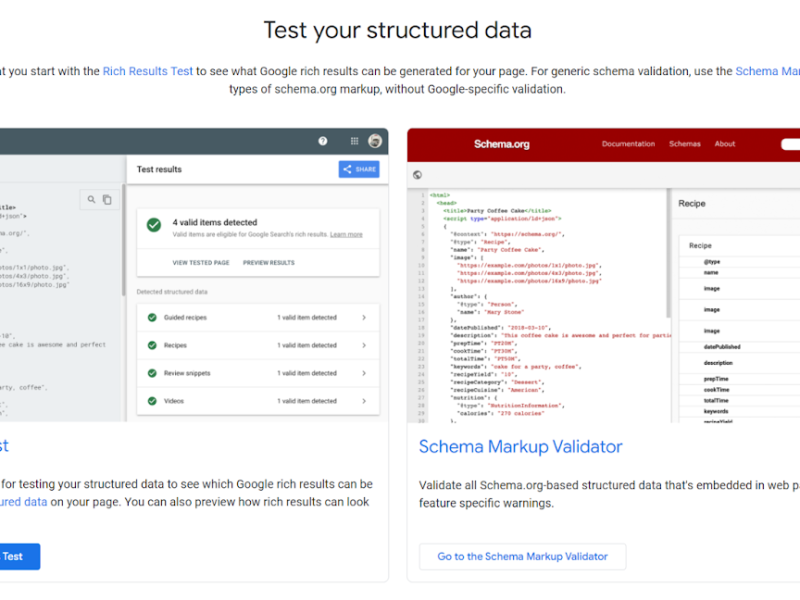800x600 pixels.
Task: Select the Schemas menu item
Action: click(x=685, y=144)
